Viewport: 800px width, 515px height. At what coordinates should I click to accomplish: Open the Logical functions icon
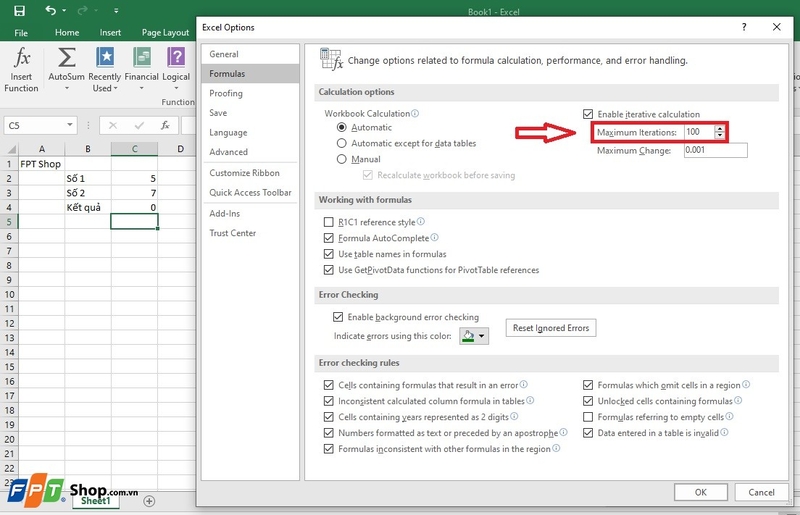176,57
